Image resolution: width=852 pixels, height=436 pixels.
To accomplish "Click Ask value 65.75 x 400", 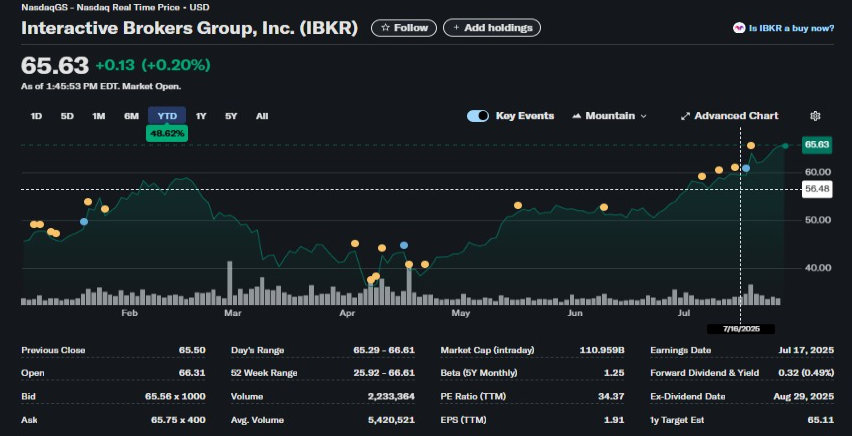I will [178, 420].
